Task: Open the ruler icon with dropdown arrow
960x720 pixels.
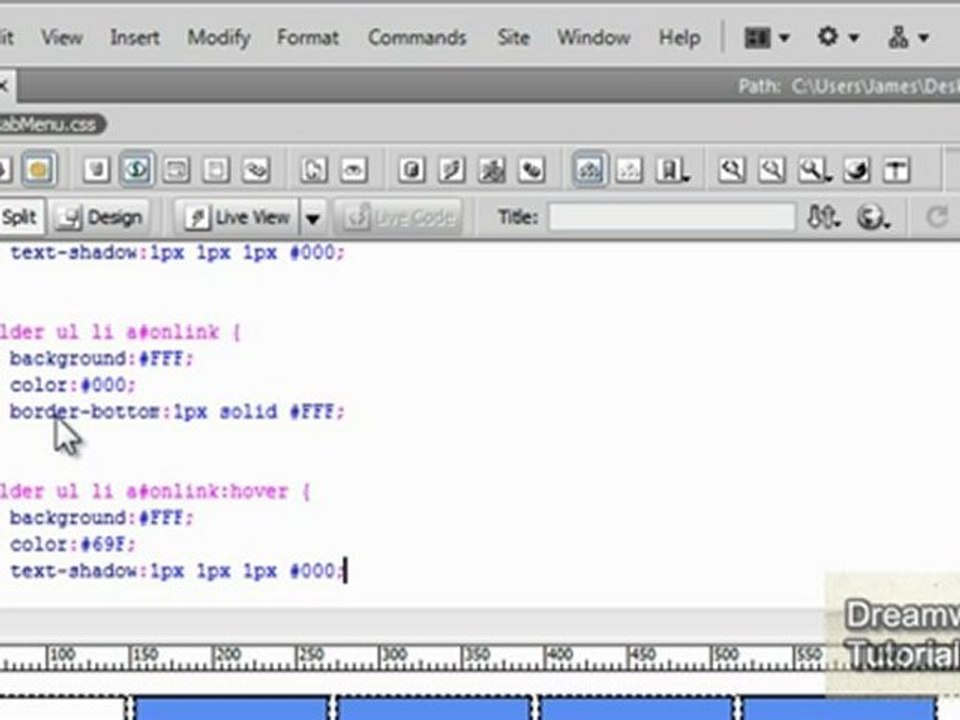Action: click(x=672, y=170)
